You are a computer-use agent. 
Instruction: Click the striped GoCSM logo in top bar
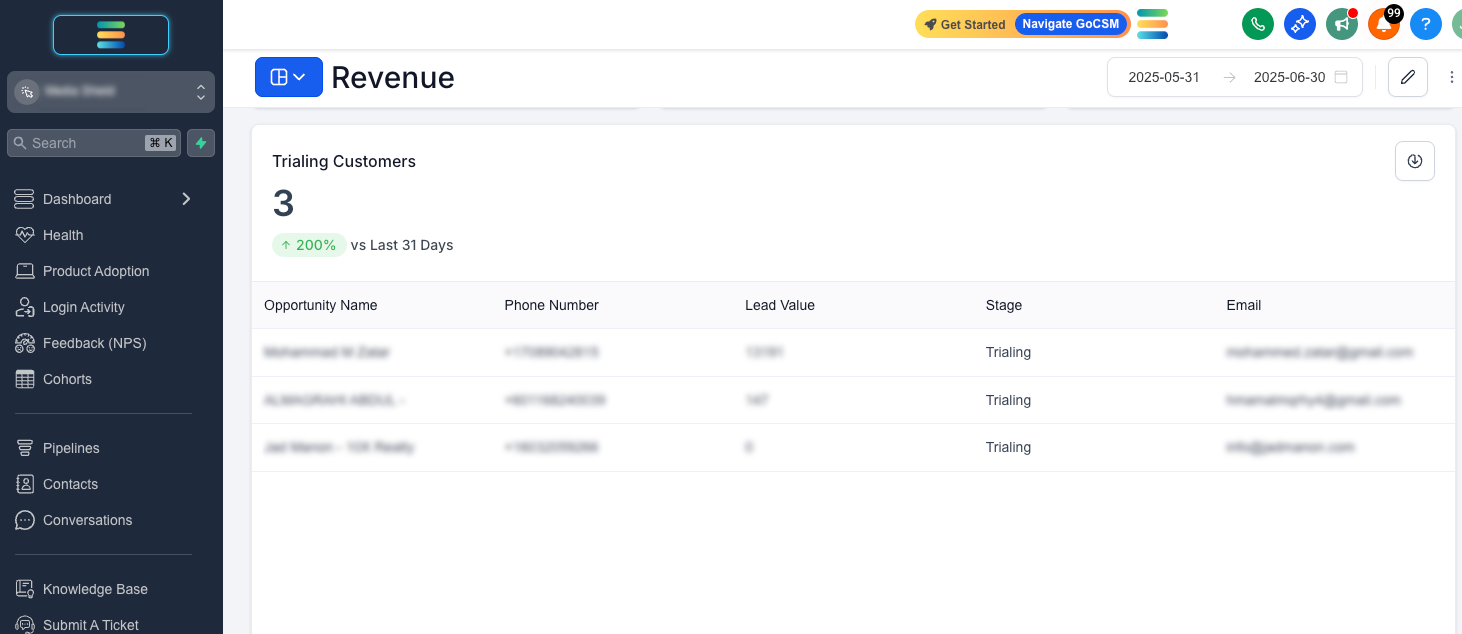1153,23
